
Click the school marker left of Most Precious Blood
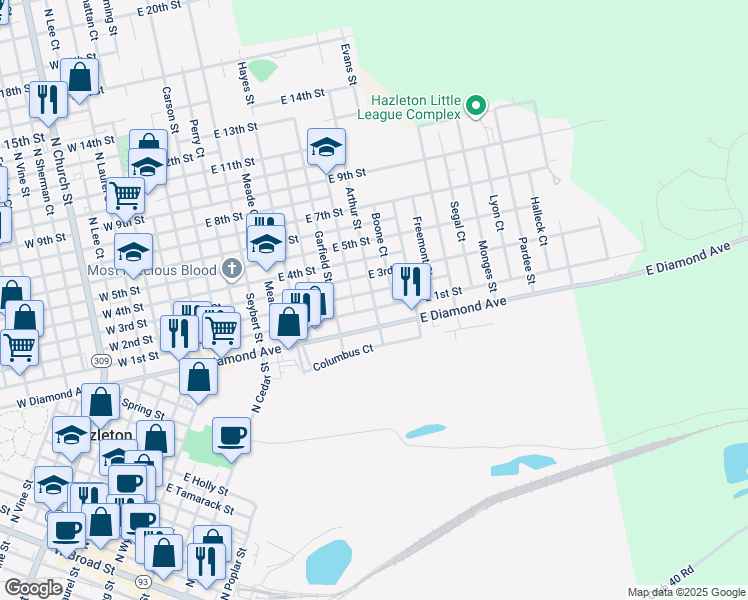coord(133,253)
